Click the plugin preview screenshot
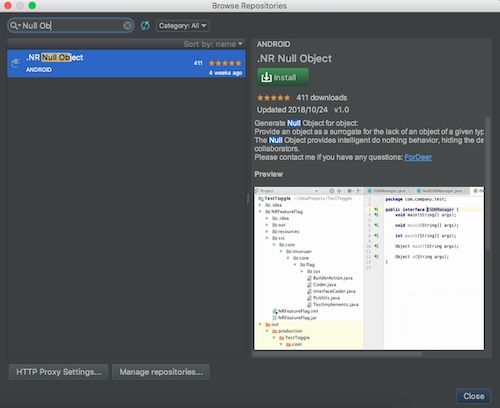Screen dimensions: 500x408 369,268
